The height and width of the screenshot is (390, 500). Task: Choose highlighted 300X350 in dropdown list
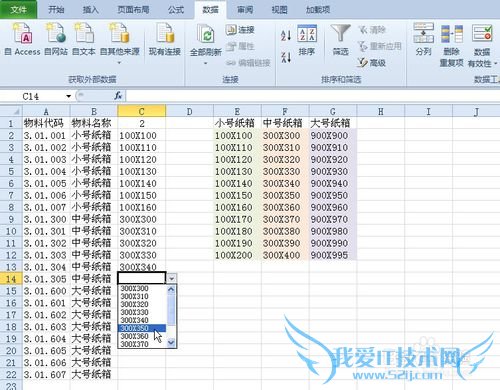(x=142, y=328)
